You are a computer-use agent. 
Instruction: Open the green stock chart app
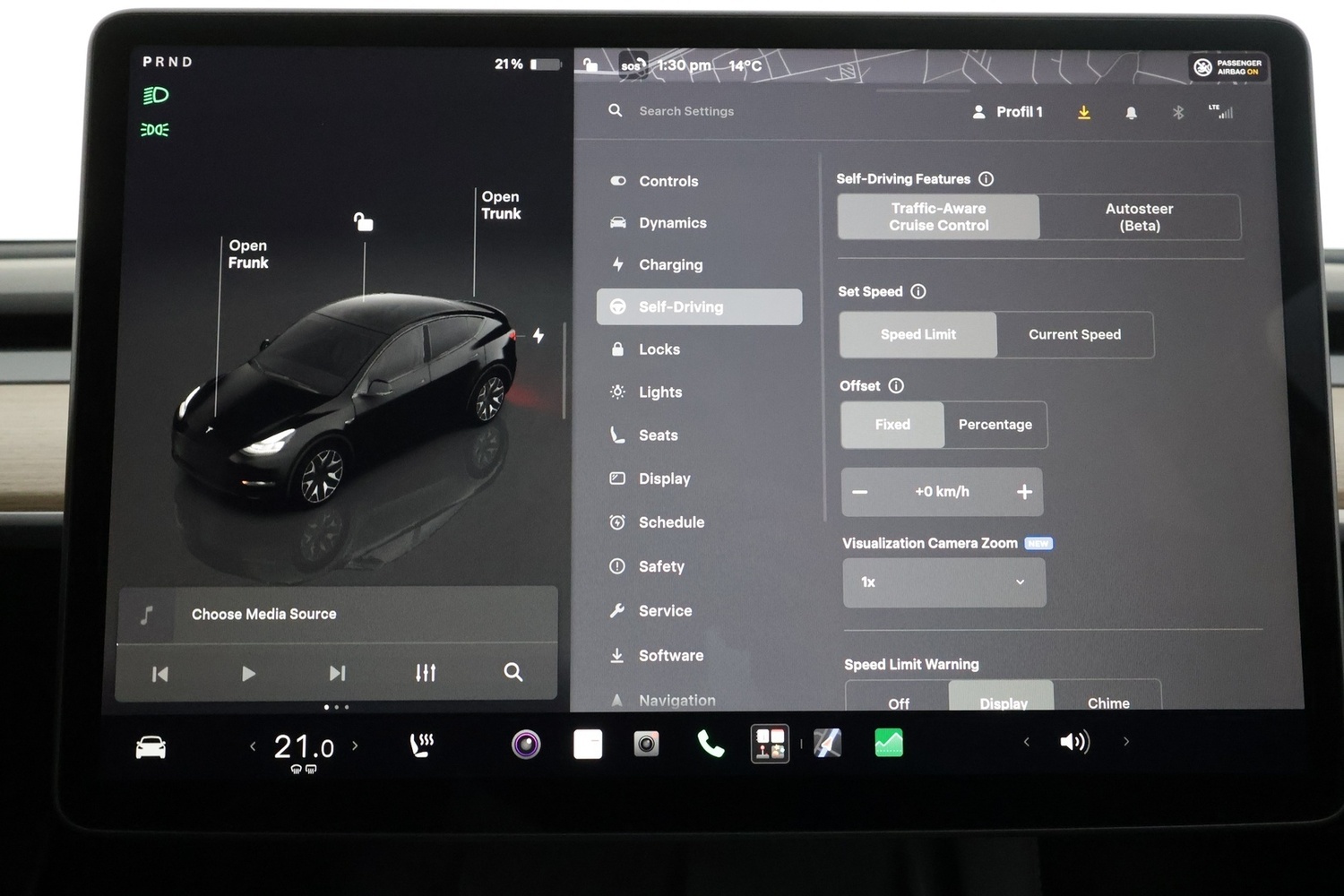coord(889,743)
